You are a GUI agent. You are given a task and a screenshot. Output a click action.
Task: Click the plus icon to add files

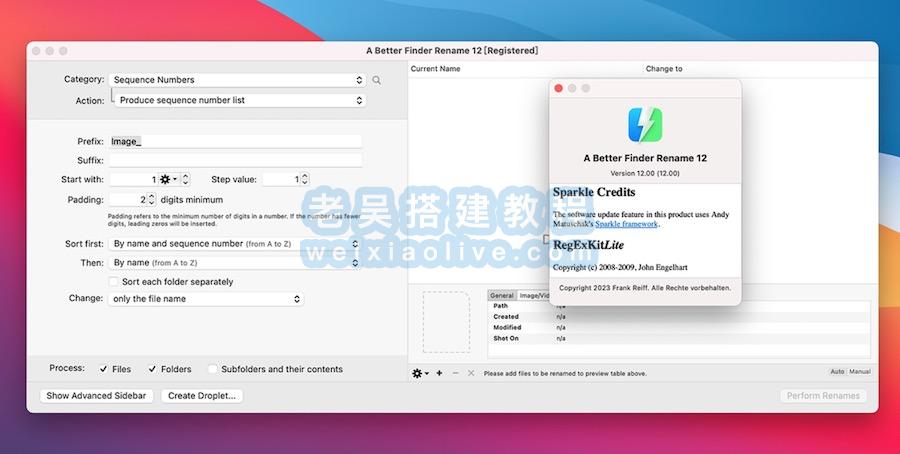click(439, 373)
